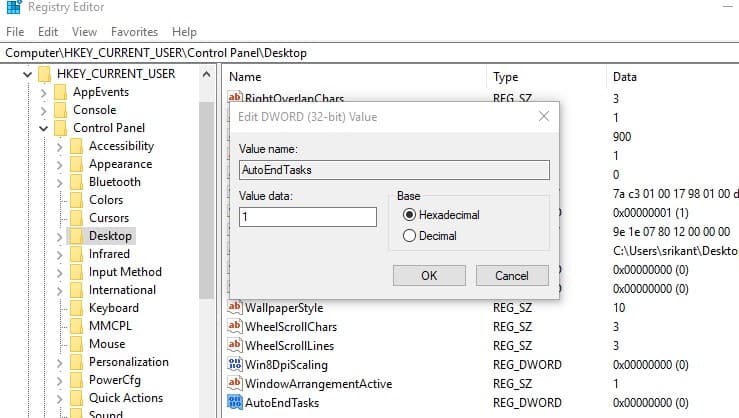Image resolution: width=739 pixels, height=418 pixels.
Task: Click the Value data input field
Action: 306,216
